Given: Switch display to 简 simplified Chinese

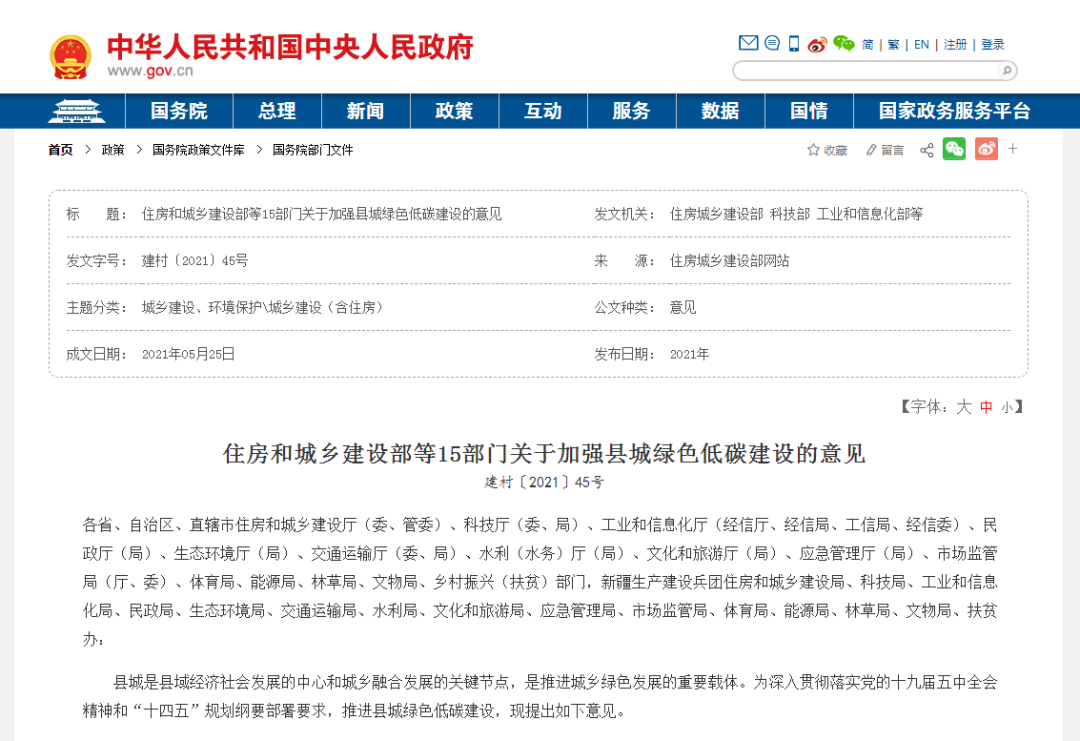Looking at the screenshot, I should [868, 43].
